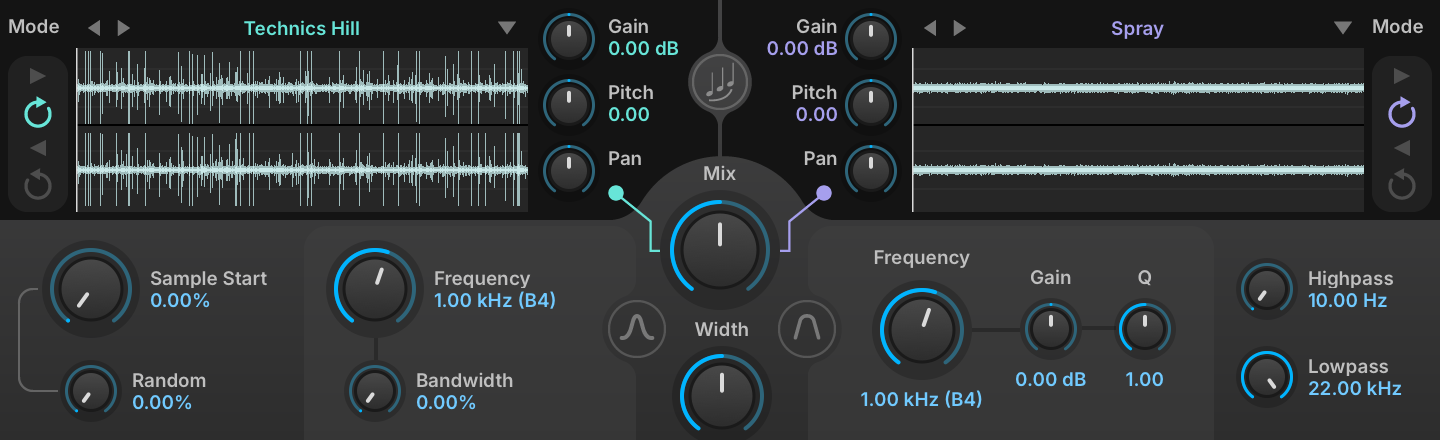This screenshot has height=440, width=1440.
Task: Click the Bandwidth knob
Action: [x=374, y=391]
